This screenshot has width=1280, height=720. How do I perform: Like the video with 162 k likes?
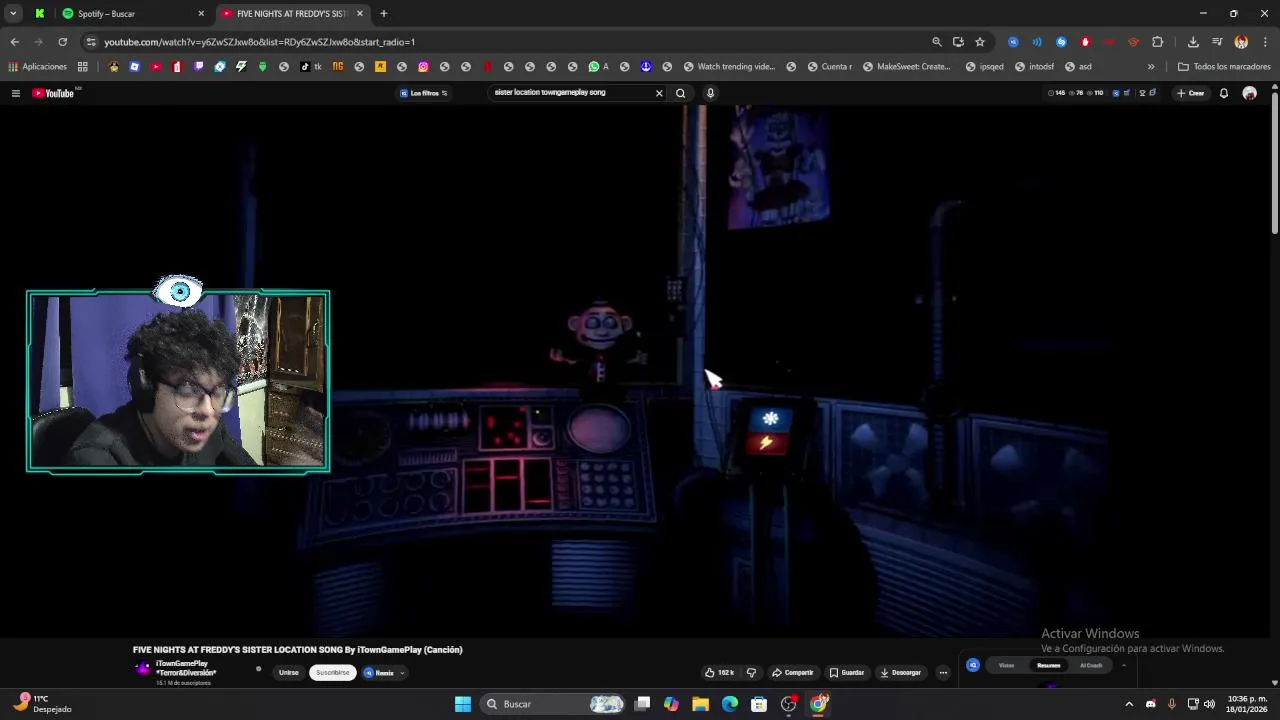point(719,673)
